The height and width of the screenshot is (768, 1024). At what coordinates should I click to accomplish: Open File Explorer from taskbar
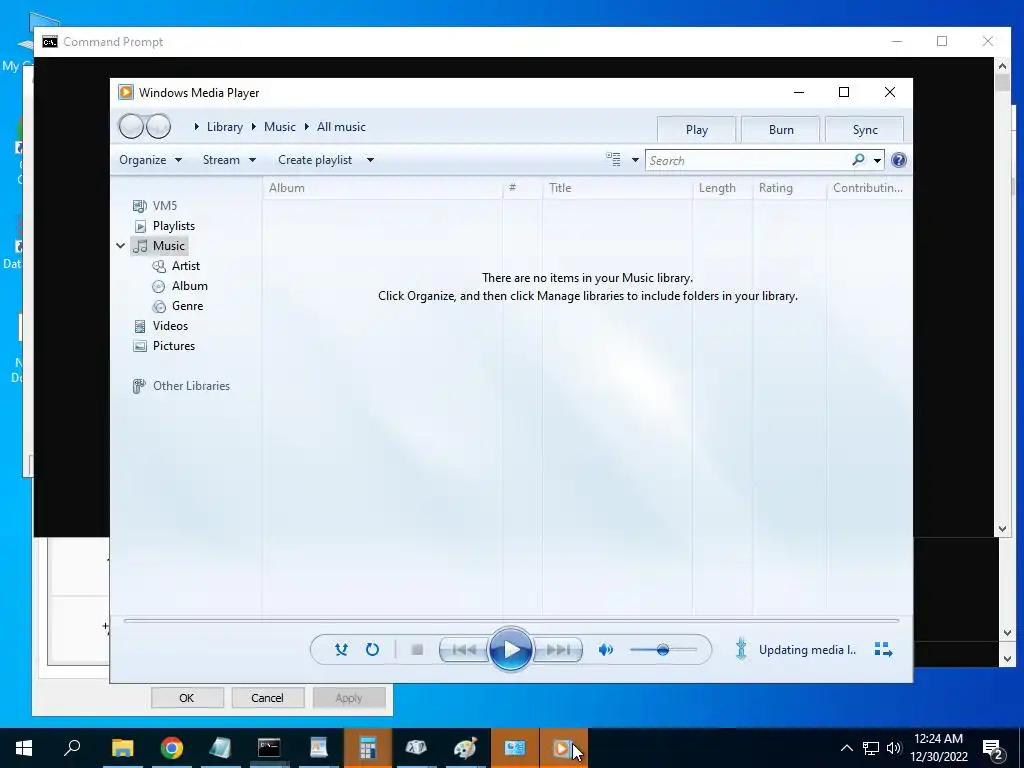click(122, 748)
